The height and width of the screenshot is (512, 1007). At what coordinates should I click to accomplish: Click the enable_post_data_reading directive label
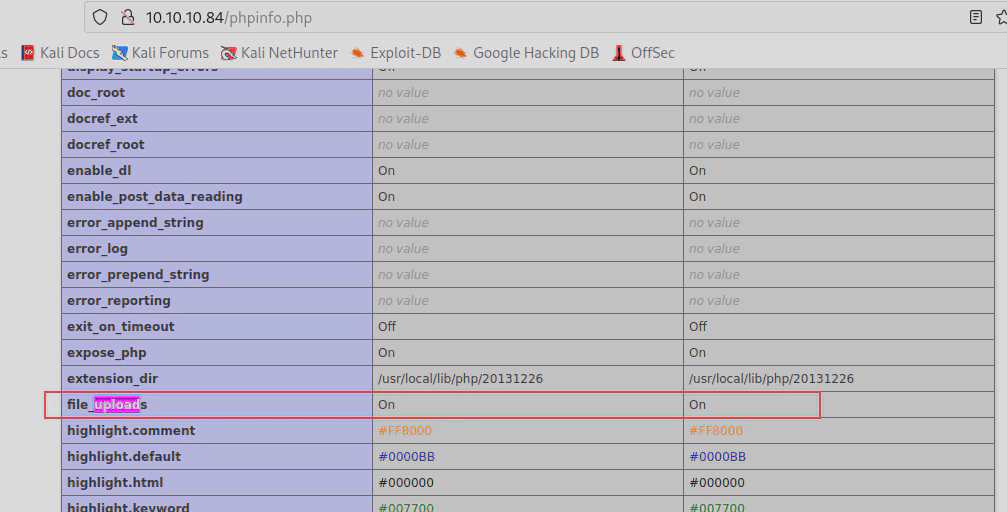(x=154, y=197)
